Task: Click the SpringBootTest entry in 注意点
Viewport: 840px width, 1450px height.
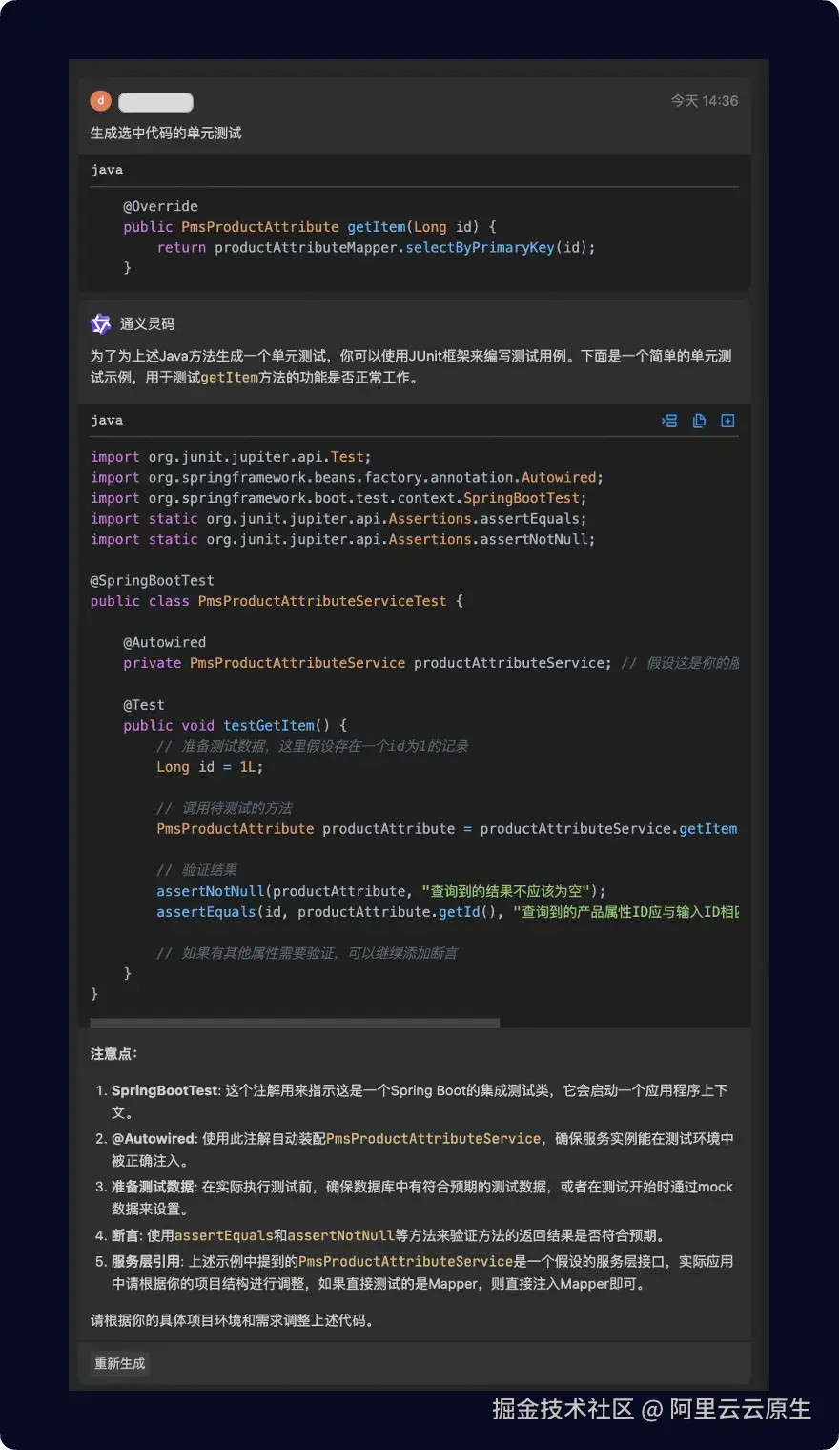Action: pos(164,1090)
